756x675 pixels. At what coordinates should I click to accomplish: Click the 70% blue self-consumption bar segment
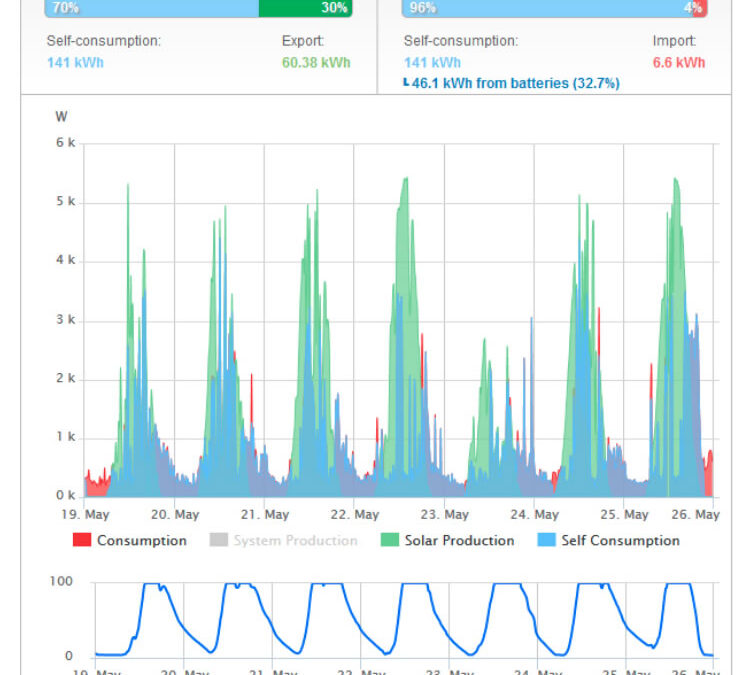pyautogui.click(x=150, y=8)
